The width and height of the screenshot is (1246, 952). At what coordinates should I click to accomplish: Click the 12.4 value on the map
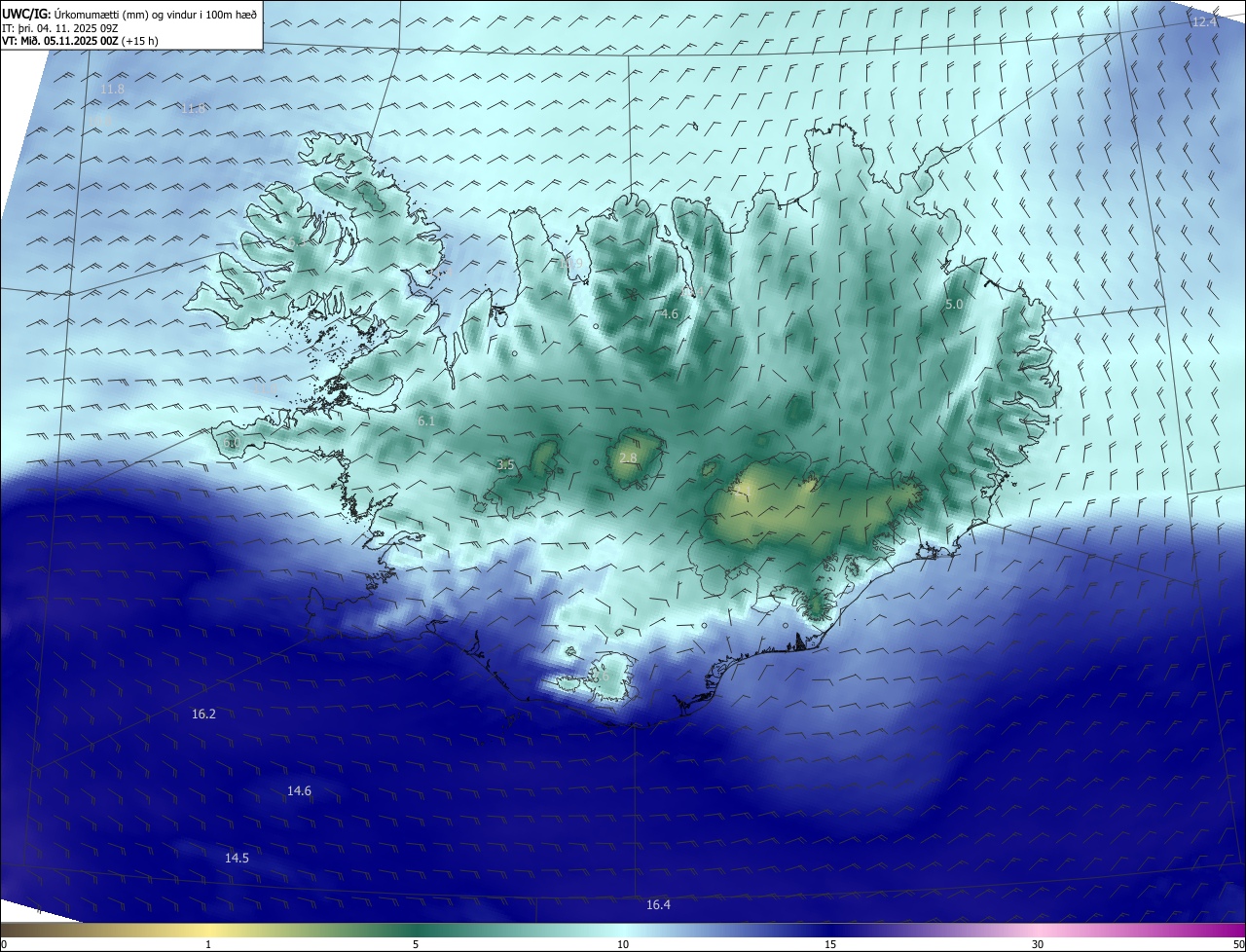point(1204,21)
